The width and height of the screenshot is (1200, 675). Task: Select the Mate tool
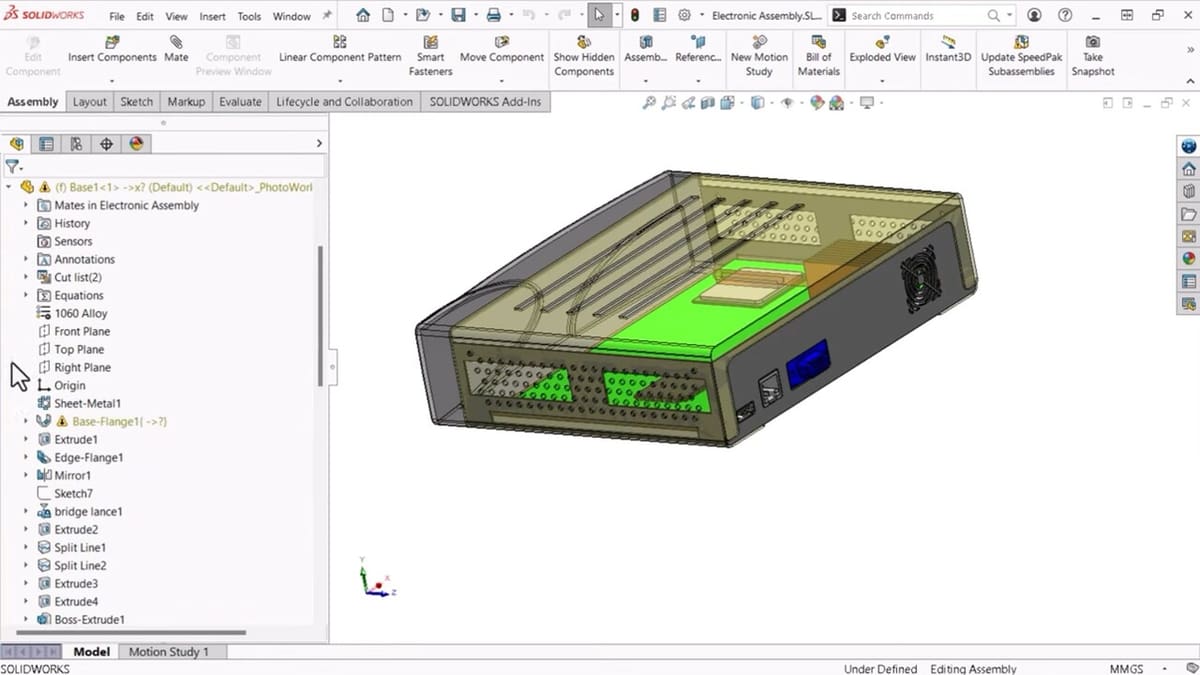[176, 49]
